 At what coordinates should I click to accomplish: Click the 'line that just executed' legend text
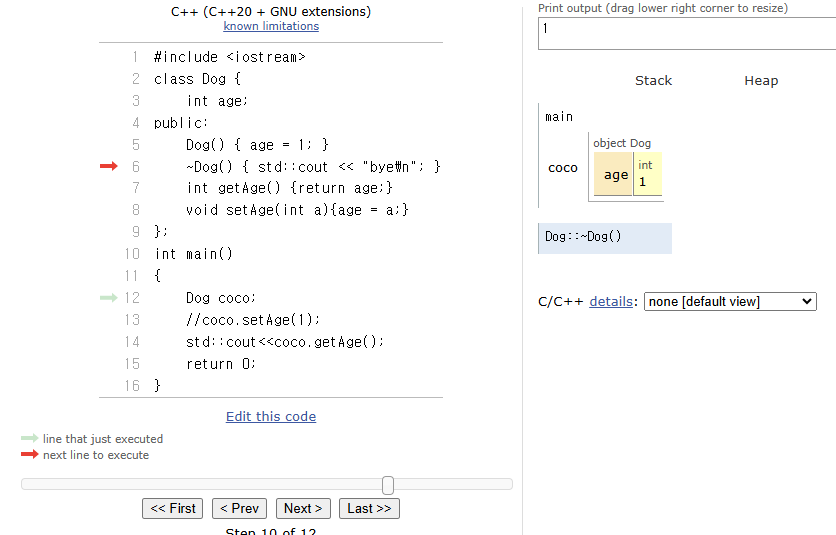click(103, 439)
